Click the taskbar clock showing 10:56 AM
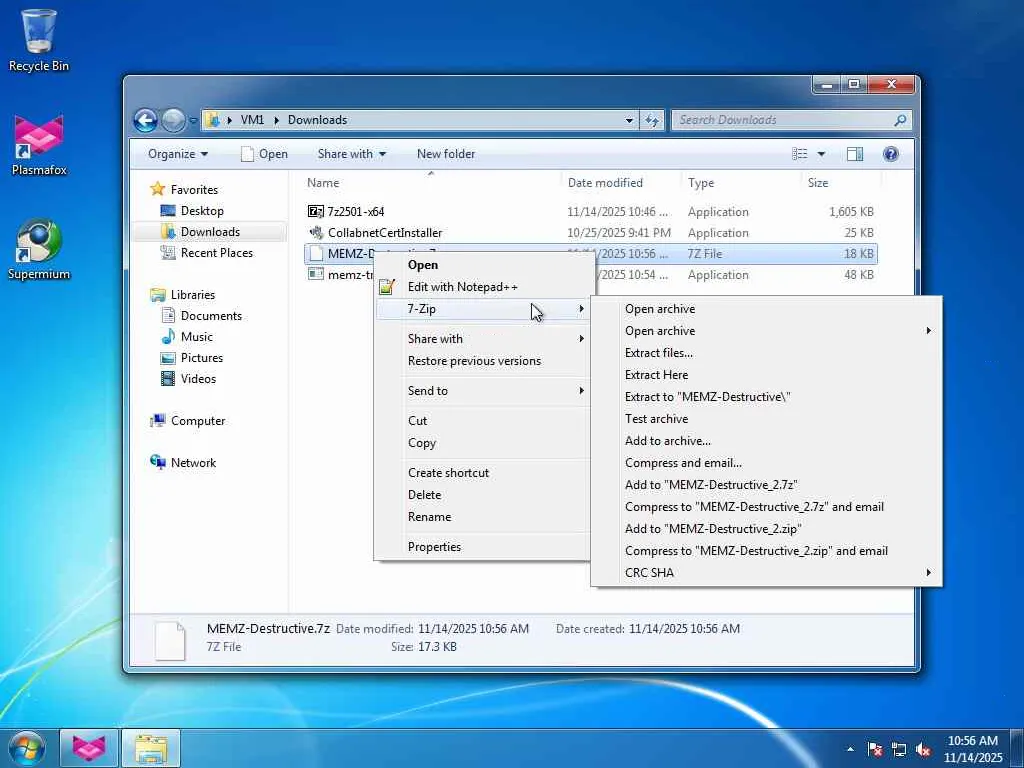Screen dimensions: 1024x768 (x=973, y=749)
